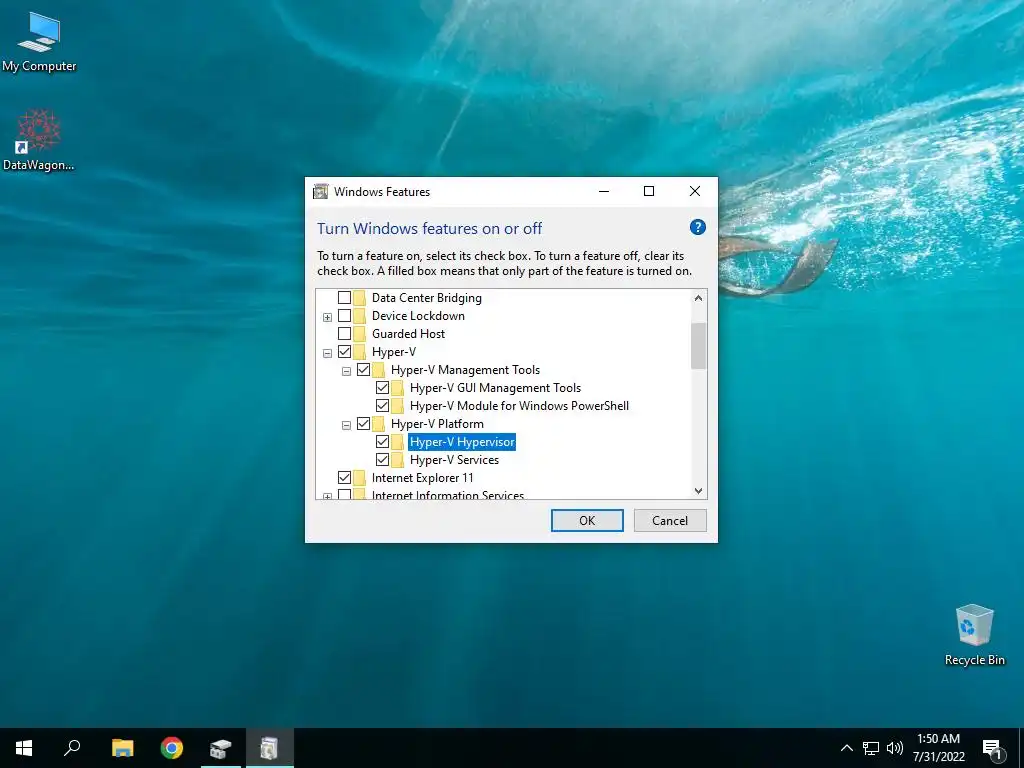Open taskbar search magnifier
The width and height of the screenshot is (1024, 768).
(72, 748)
